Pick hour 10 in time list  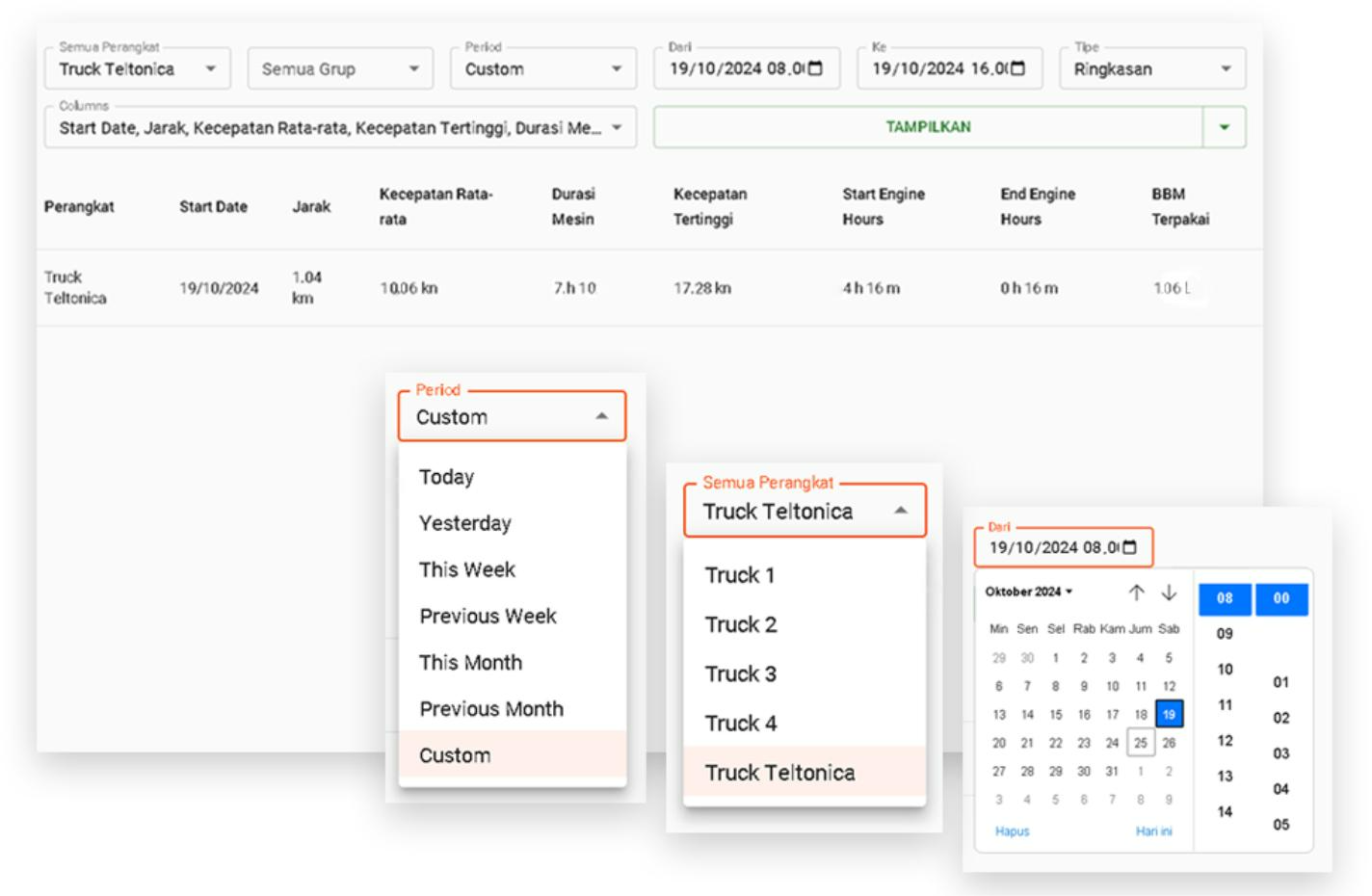(x=1225, y=669)
